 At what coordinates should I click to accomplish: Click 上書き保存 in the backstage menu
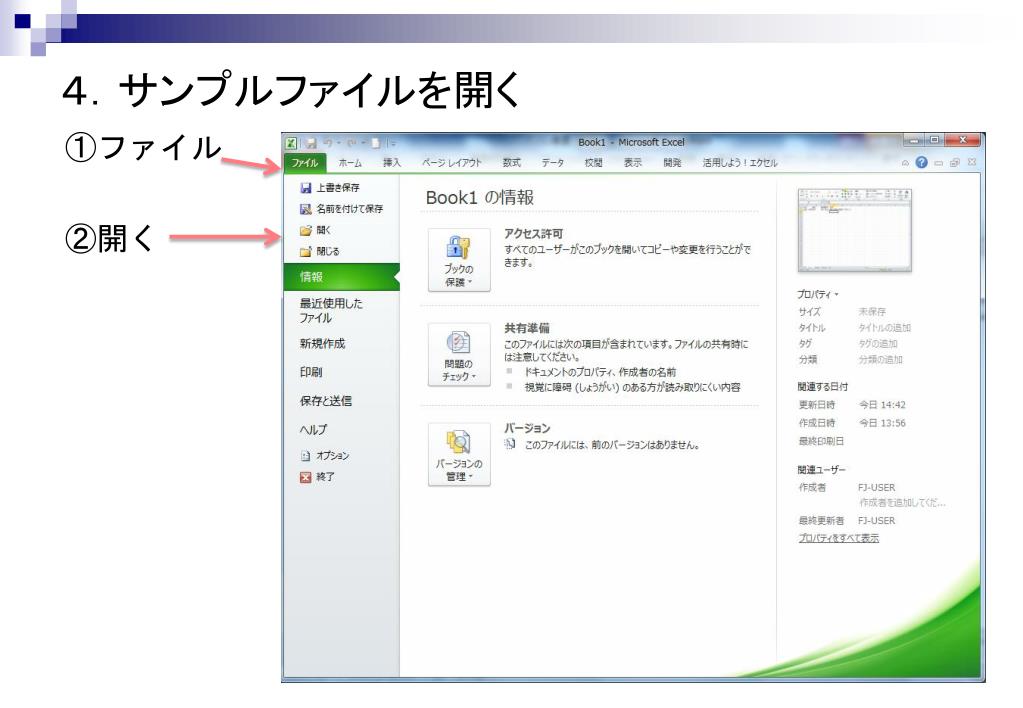(x=329, y=188)
